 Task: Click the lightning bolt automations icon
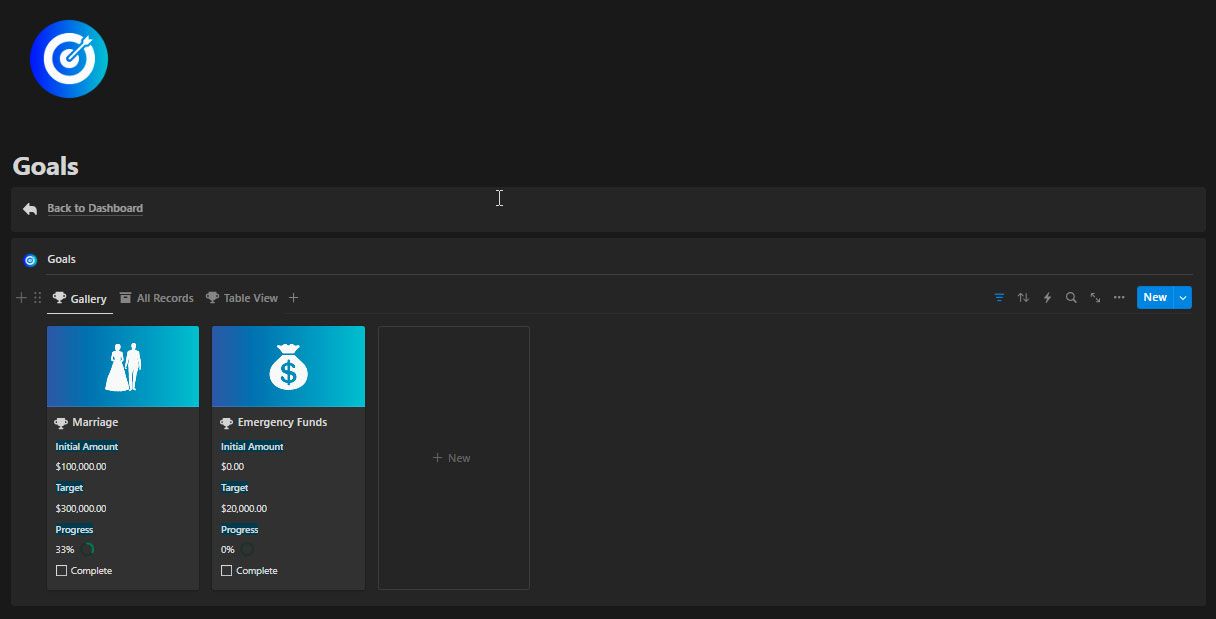tap(1047, 298)
